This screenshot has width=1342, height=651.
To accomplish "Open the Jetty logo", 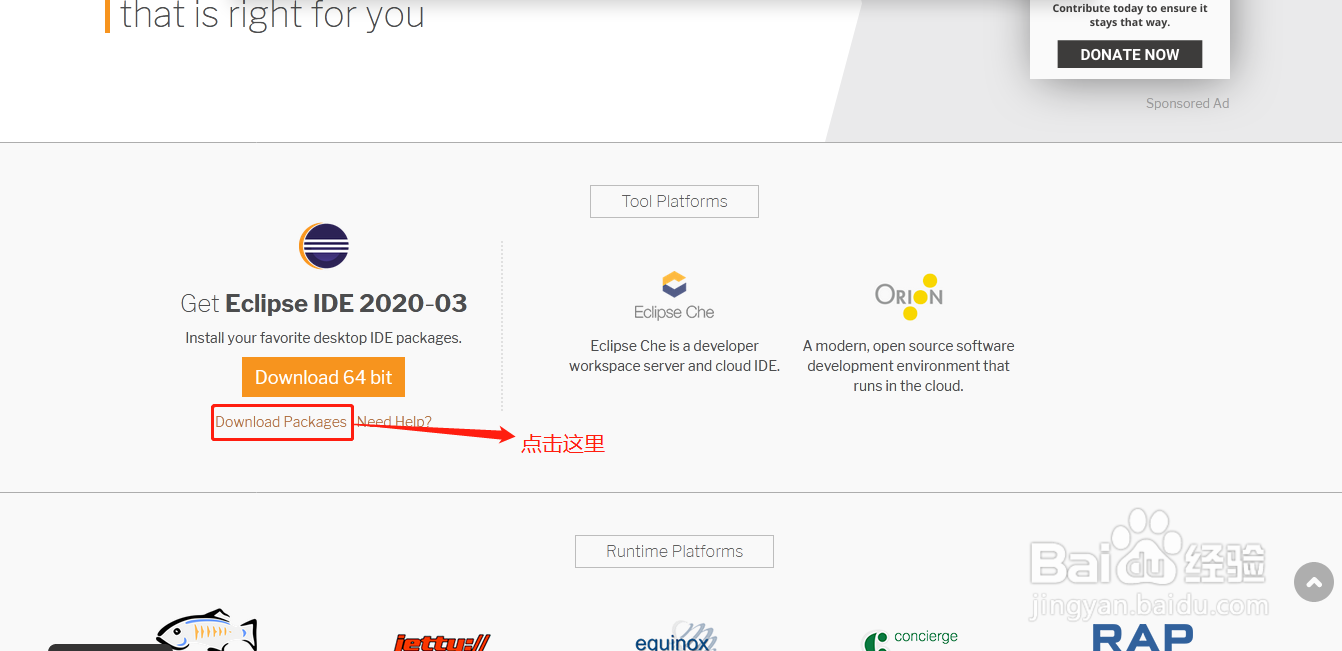I will tap(441, 641).
